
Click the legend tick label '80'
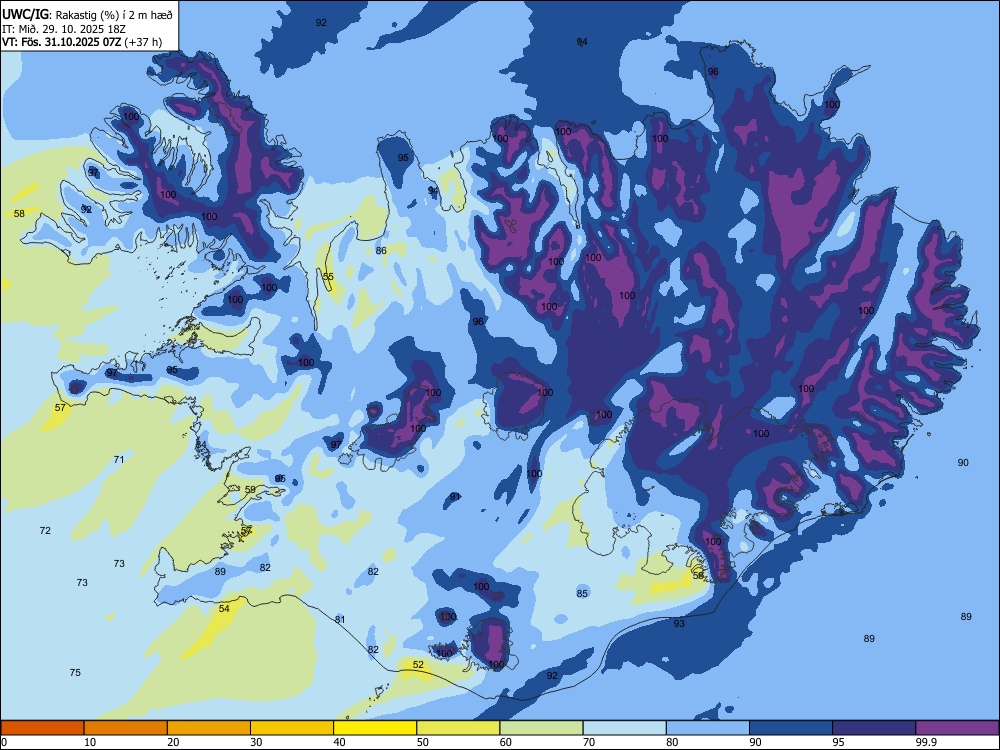click(672, 742)
